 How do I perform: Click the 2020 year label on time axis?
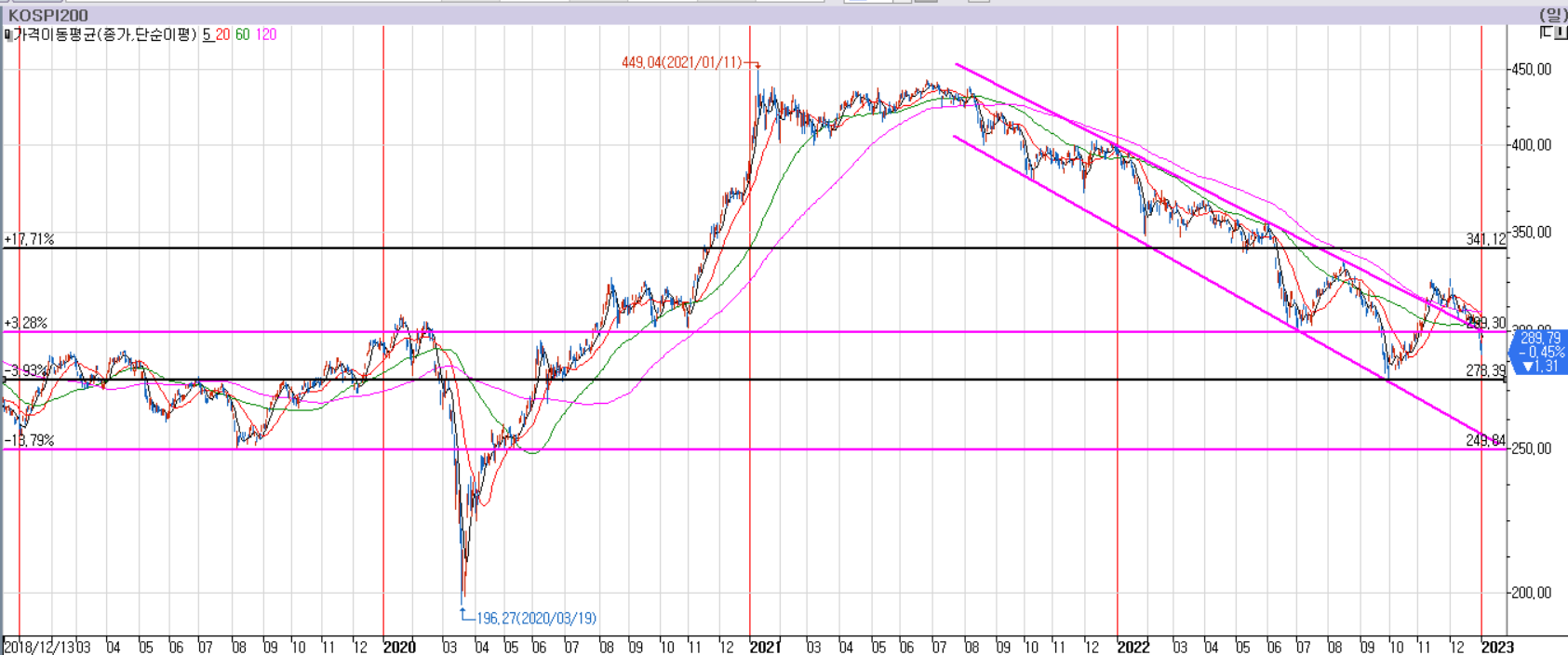tap(399, 647)
